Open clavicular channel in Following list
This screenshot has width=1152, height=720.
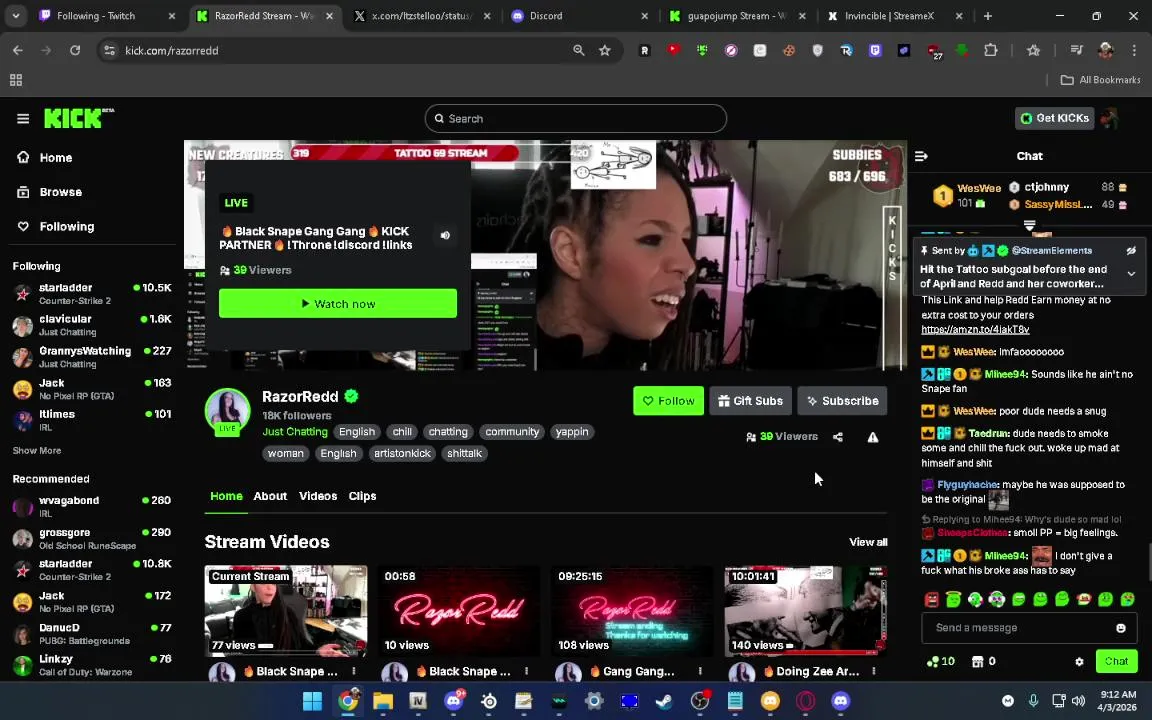tap(92, 325)
